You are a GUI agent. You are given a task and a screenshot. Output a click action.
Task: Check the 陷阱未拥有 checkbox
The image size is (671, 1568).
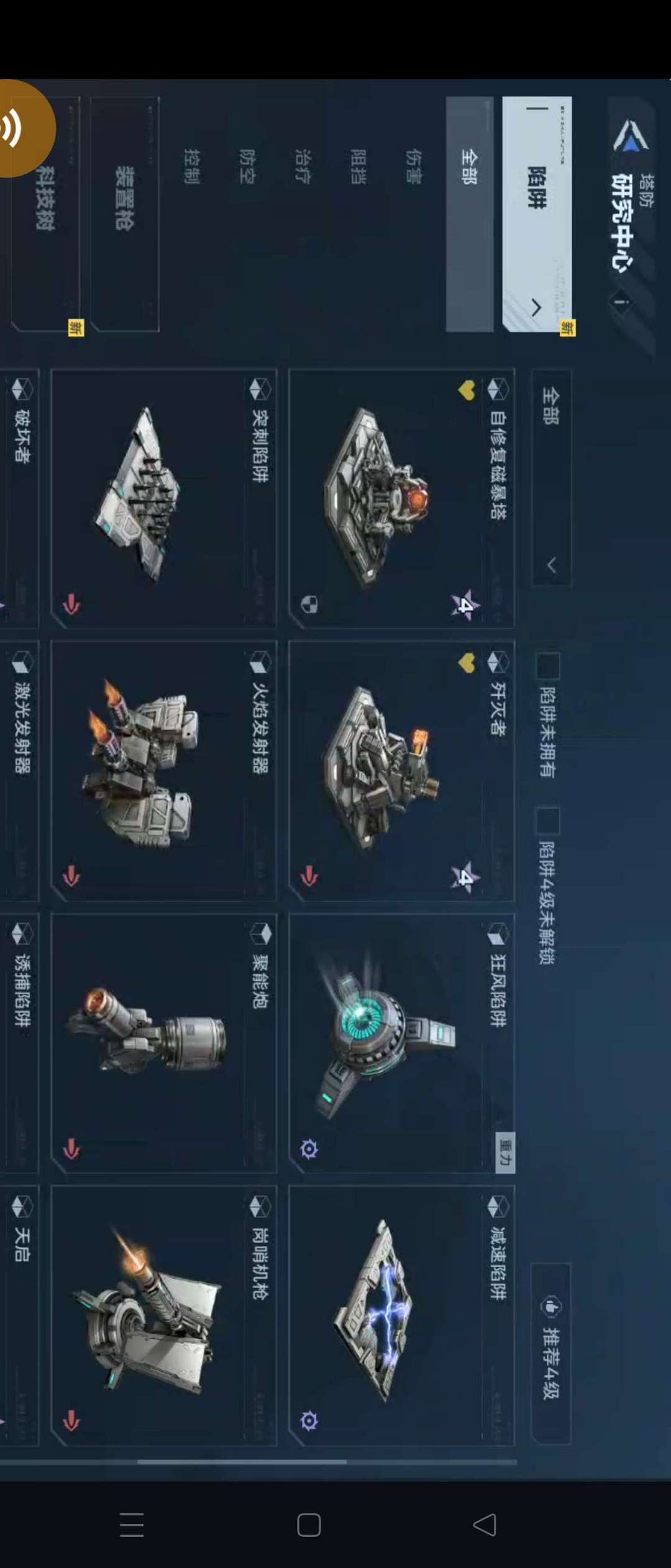tap(548, 667)
